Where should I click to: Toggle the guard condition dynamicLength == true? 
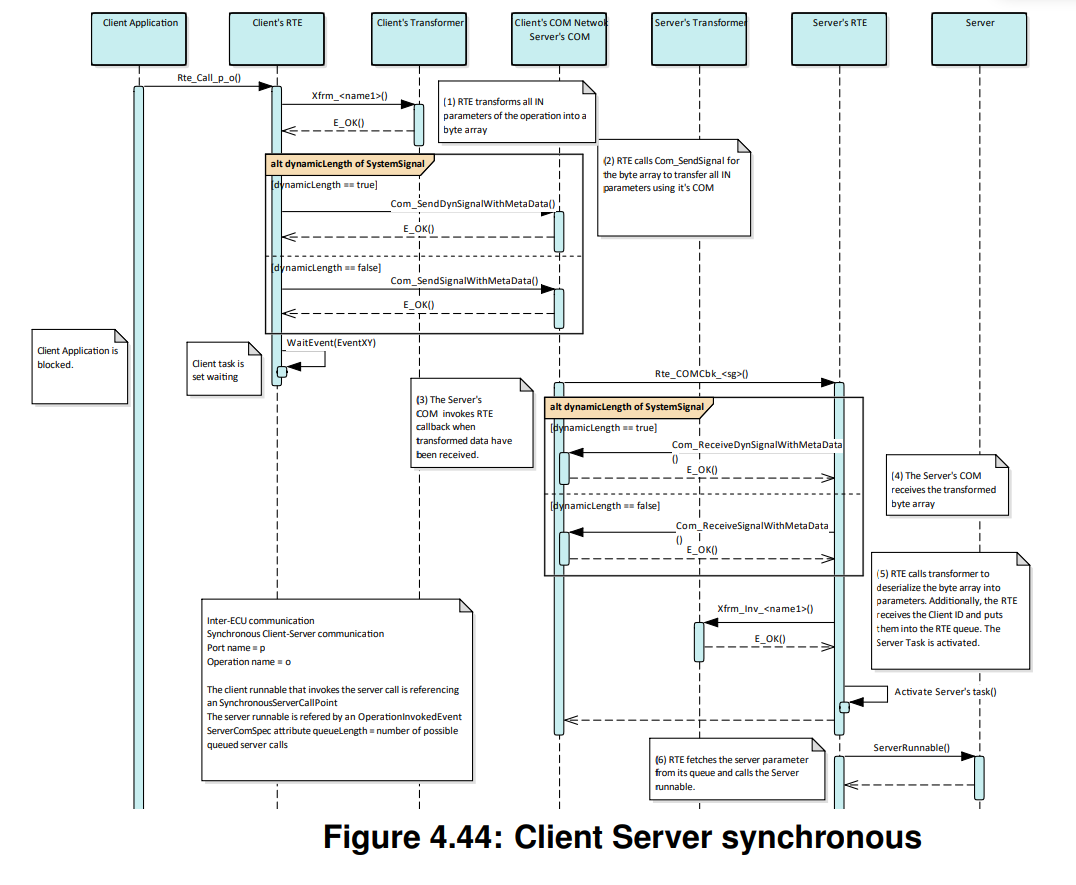(x=324, y=184)
